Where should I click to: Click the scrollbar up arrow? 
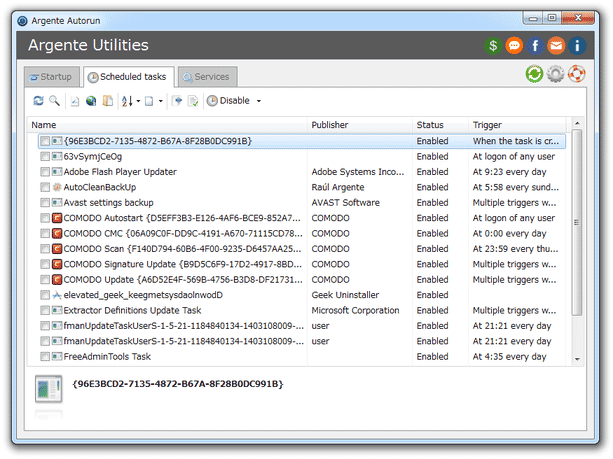pos(577,124)
